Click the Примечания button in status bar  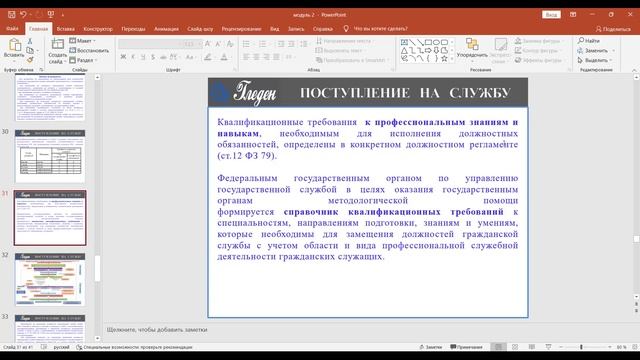pos(466,347)
